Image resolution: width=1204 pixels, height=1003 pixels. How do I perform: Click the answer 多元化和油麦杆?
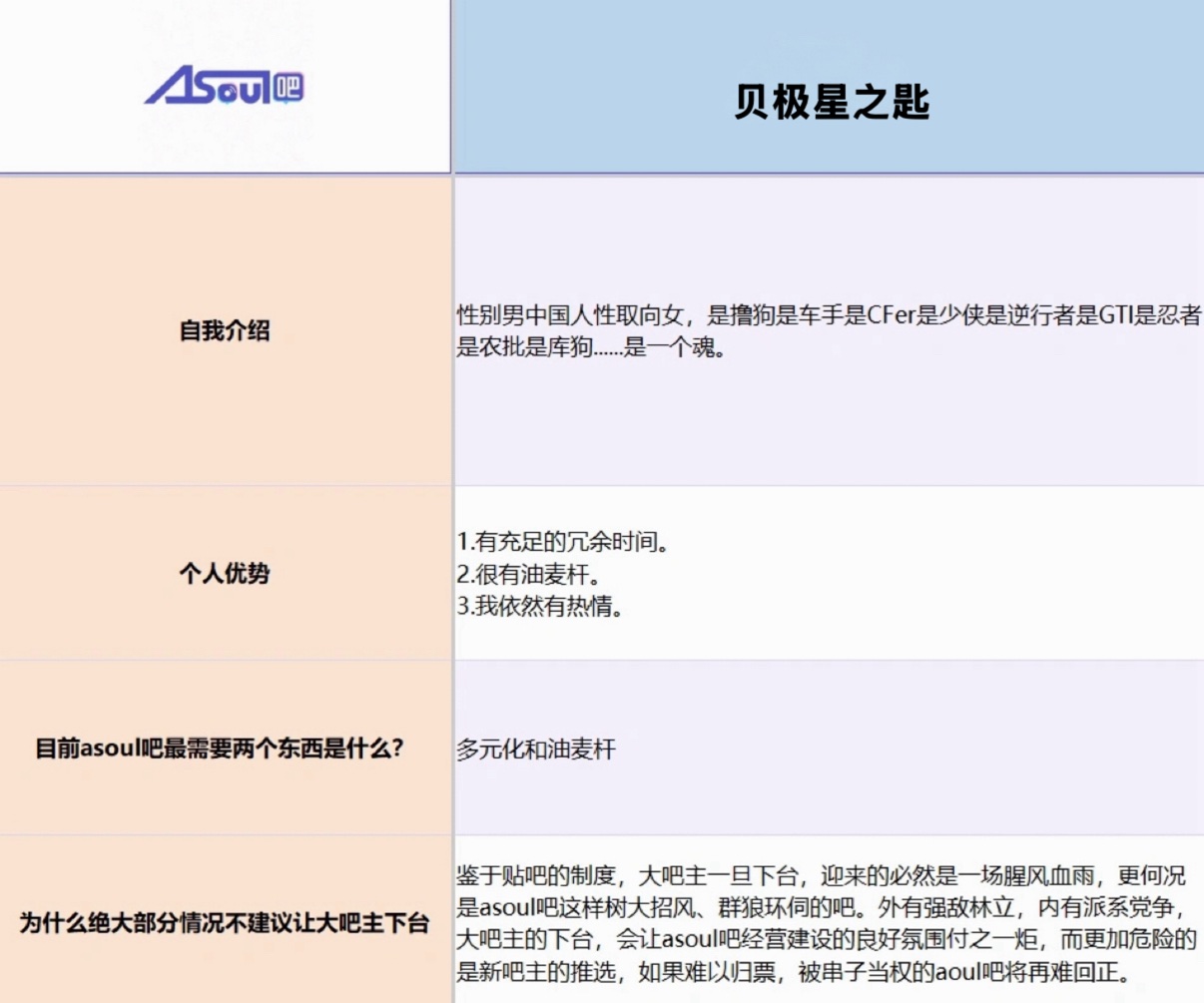tap(536, 749)
